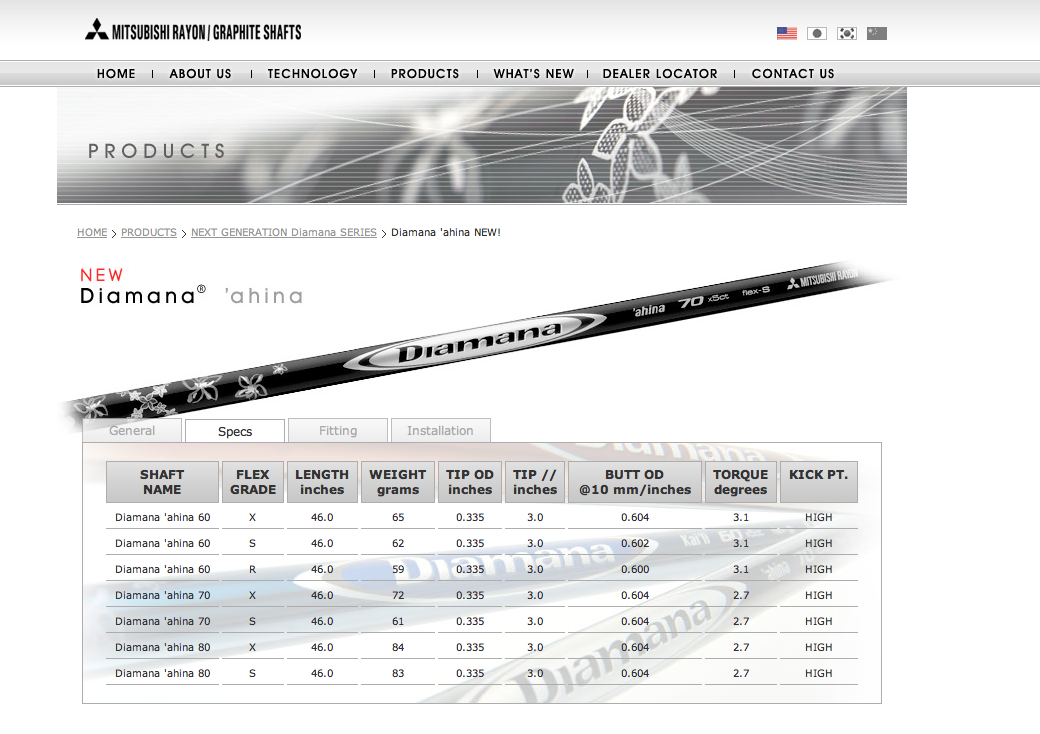The height and width of the screenshot is (734, 1040).
Task: Click the 'Diamana 'ahina NEW!' breadcrumb text
Action: pos(446,232)
